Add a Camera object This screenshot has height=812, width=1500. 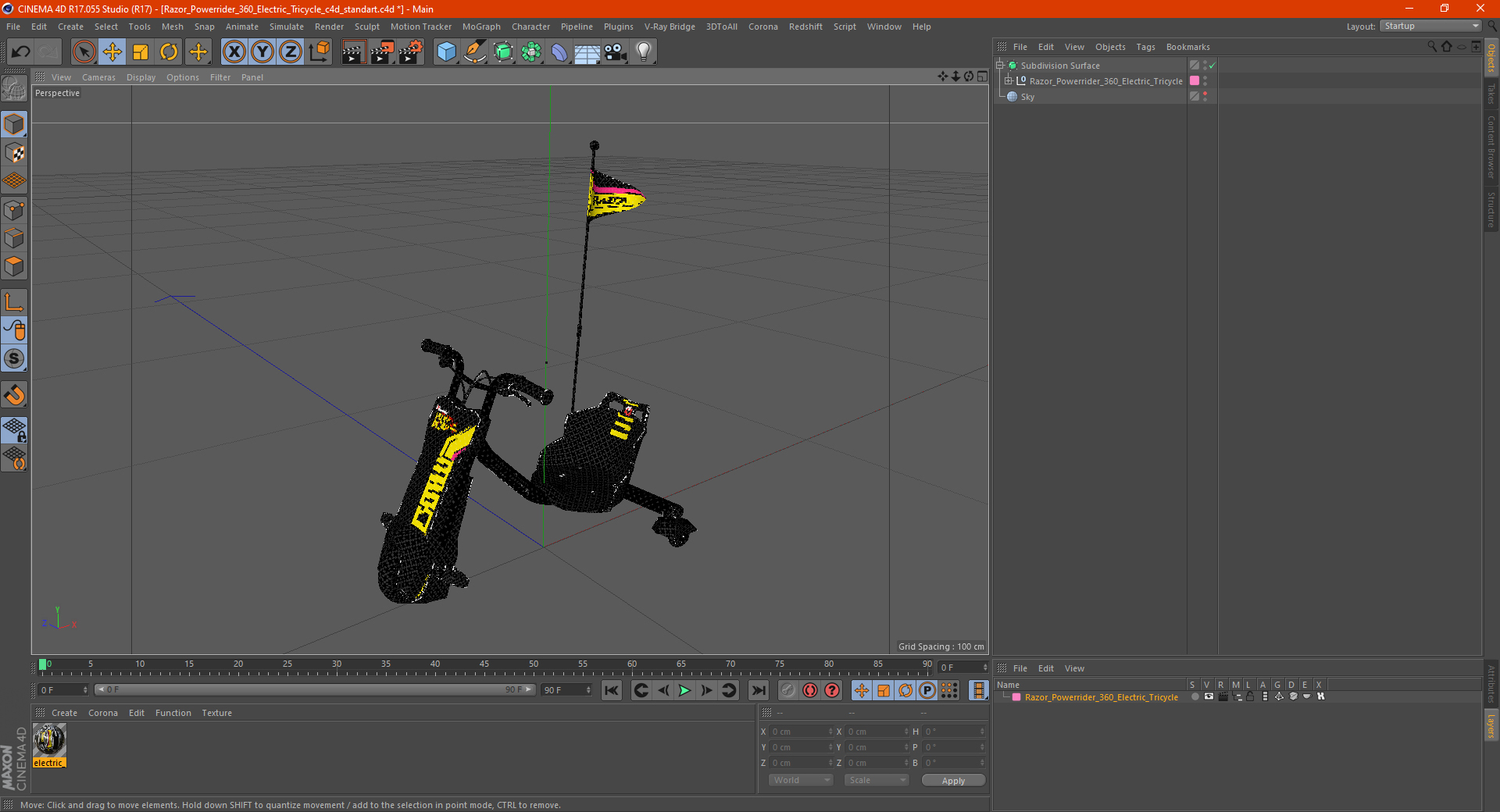point(615,52)
